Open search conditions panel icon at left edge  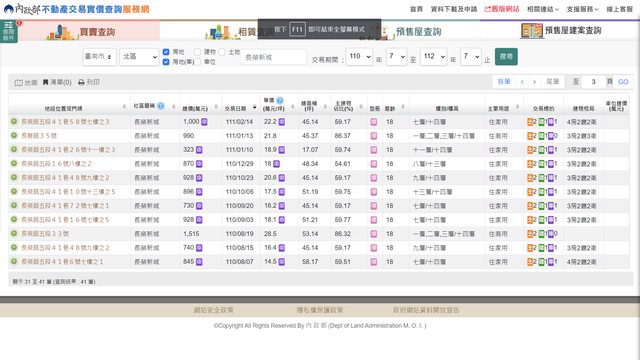[x=9, y=31]
